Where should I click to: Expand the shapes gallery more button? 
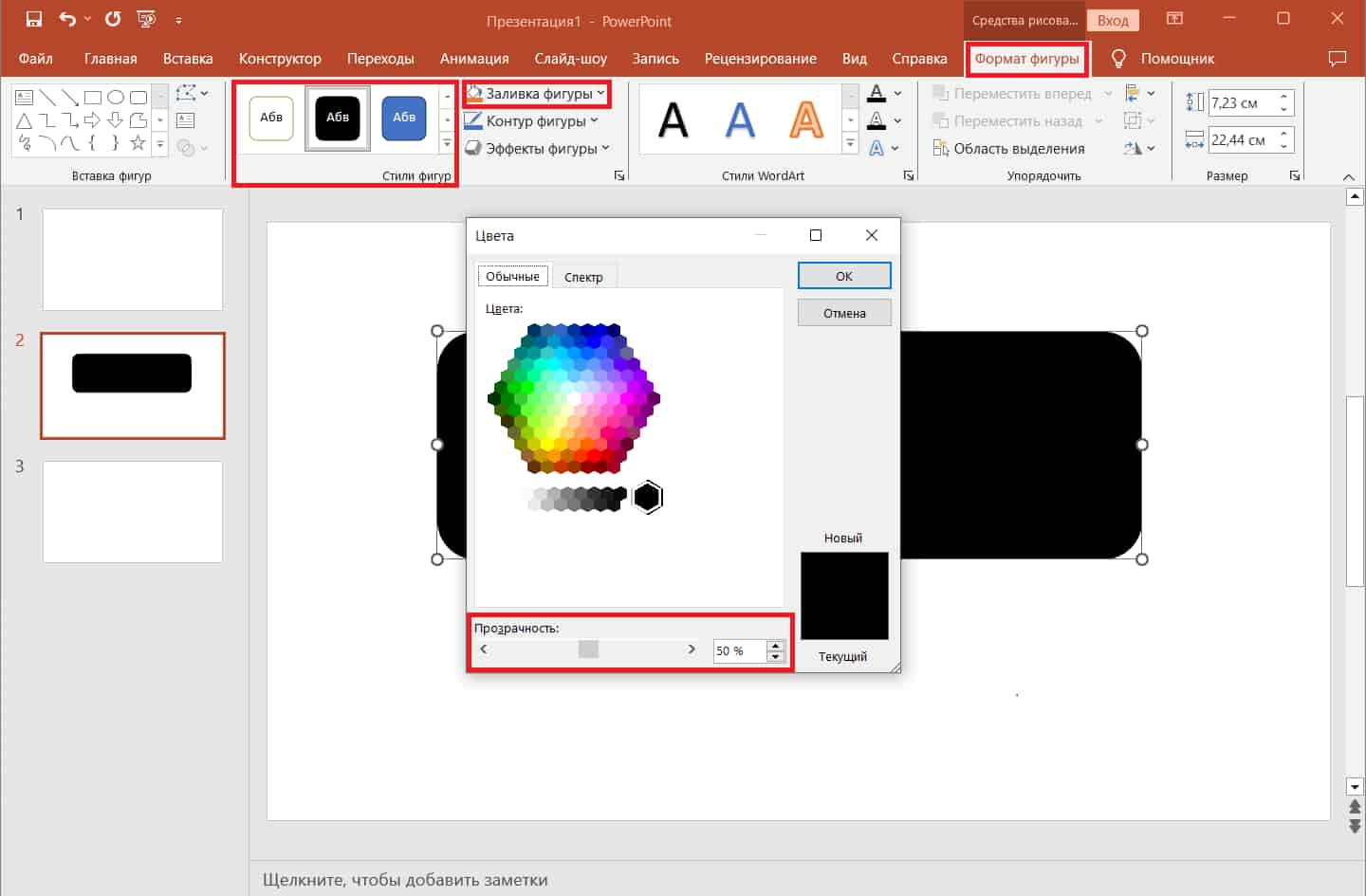click(160, 143)
